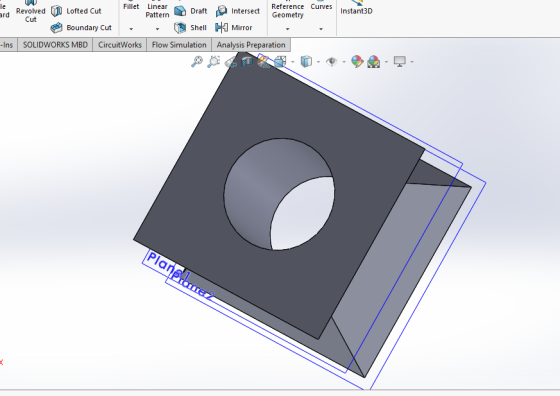Click the Curves command
This screenshot has width=560, height=396.
(321, 5)
